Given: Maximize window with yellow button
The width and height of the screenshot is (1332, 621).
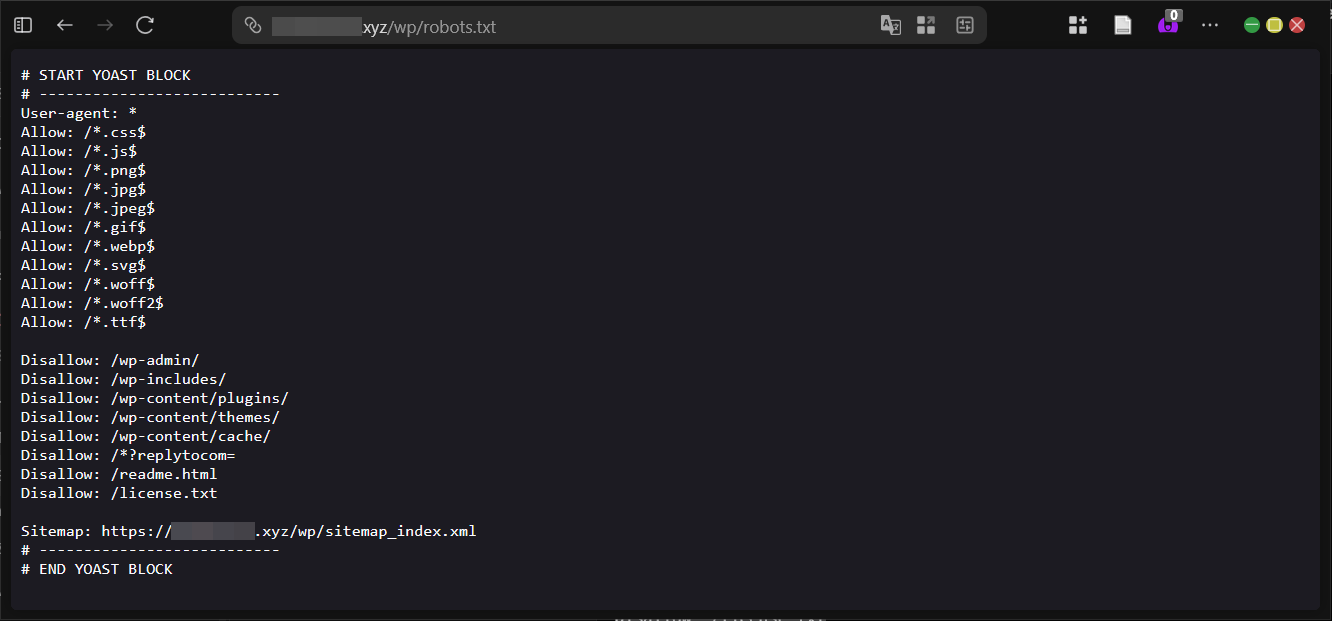Looking at the screenshot, I should click(x=1274, y=25).
